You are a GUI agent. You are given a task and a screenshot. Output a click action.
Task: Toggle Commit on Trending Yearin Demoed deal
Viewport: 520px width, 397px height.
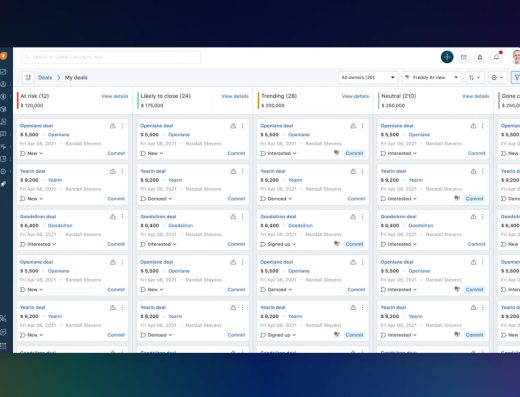click(x=356, y=199)
